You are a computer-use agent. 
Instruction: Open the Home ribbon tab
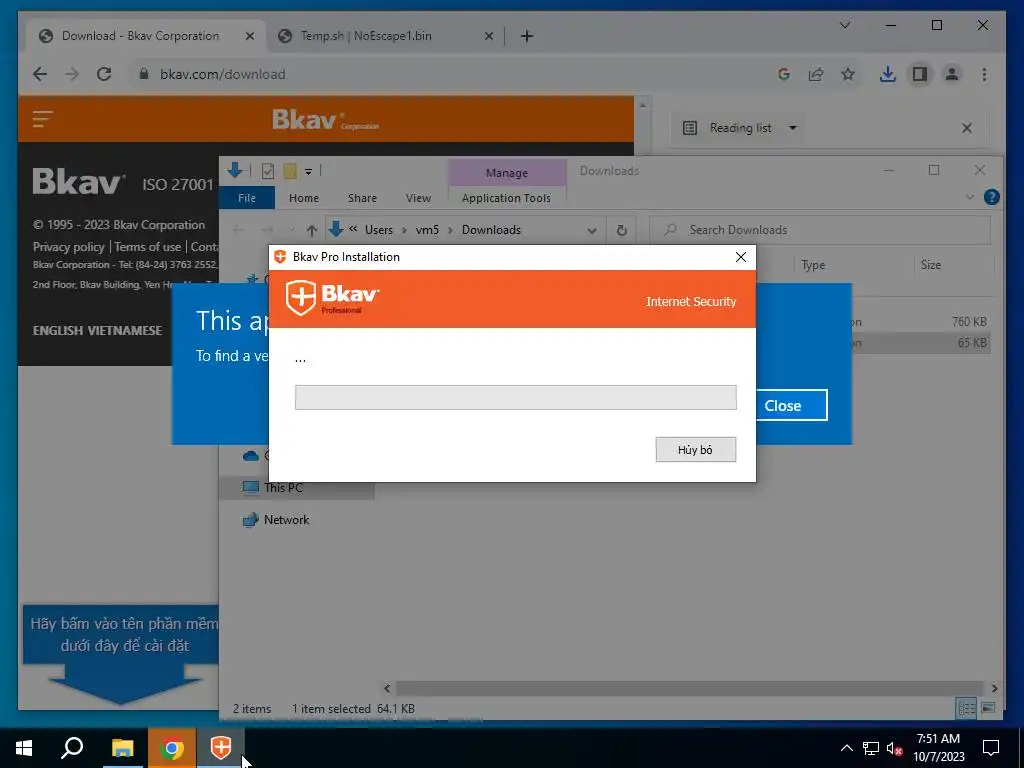tap(304, 198)
